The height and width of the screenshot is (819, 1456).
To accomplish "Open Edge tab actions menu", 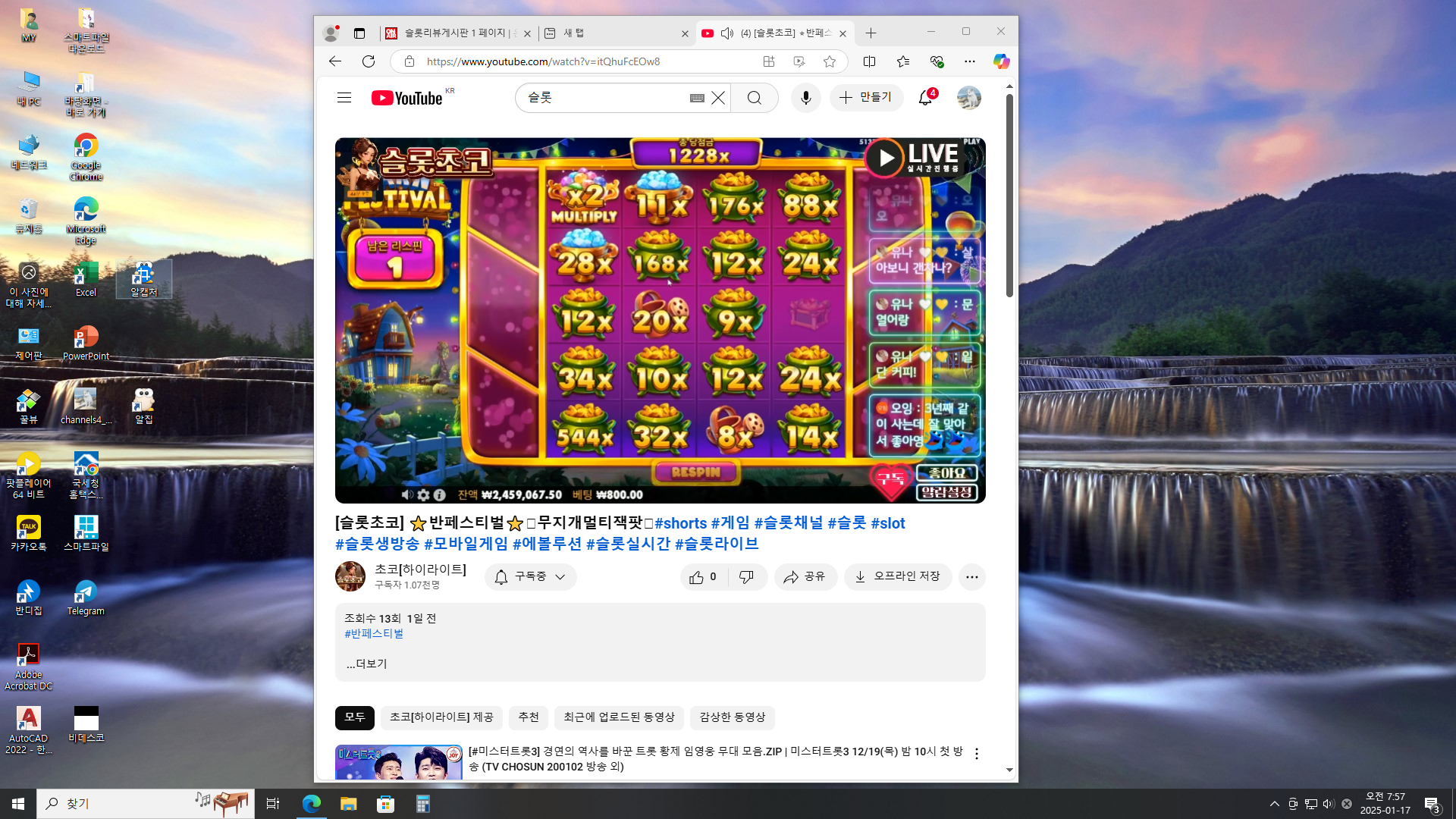I will click(x=359, y=33).
